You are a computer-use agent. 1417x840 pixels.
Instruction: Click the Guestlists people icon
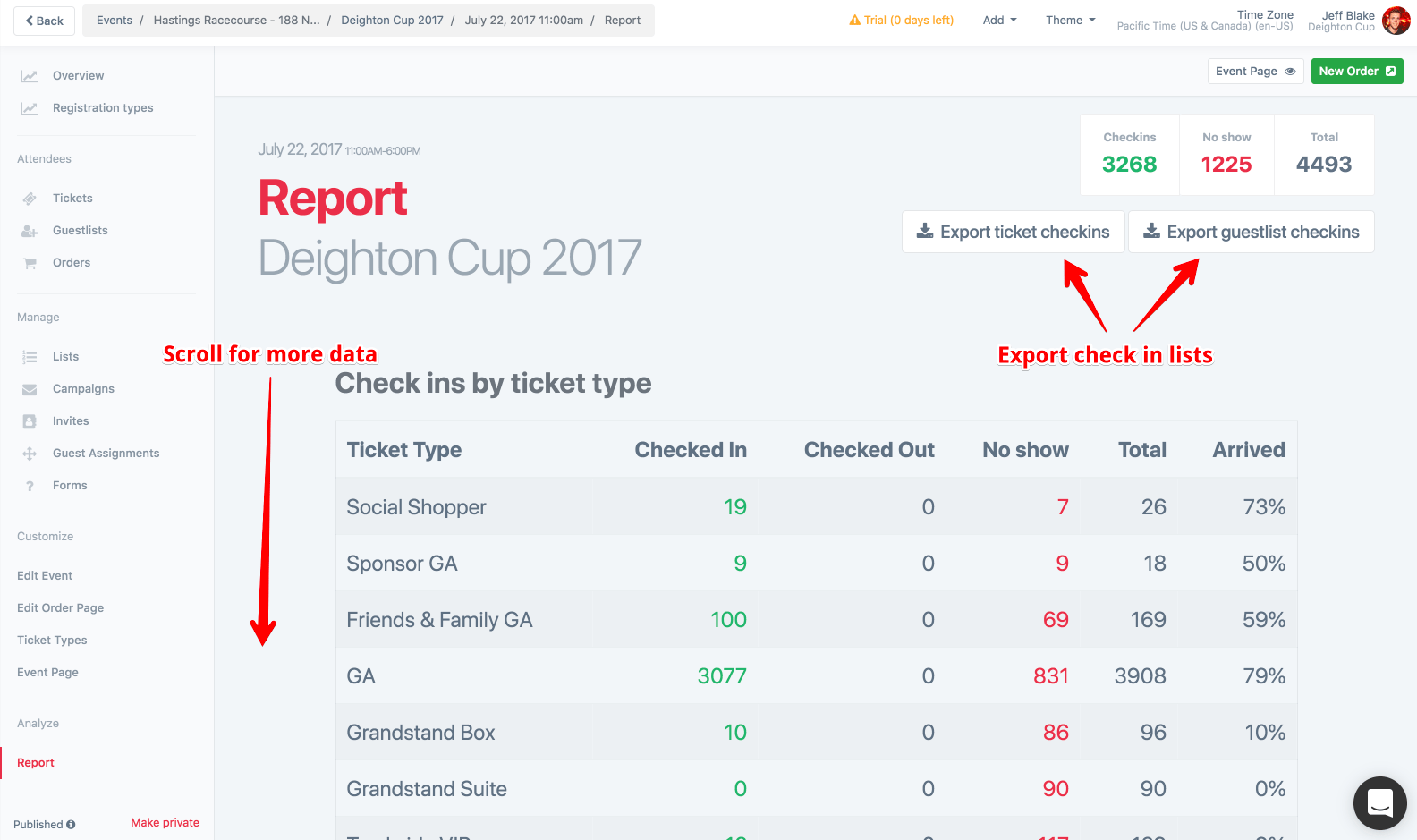pos(30,231)
